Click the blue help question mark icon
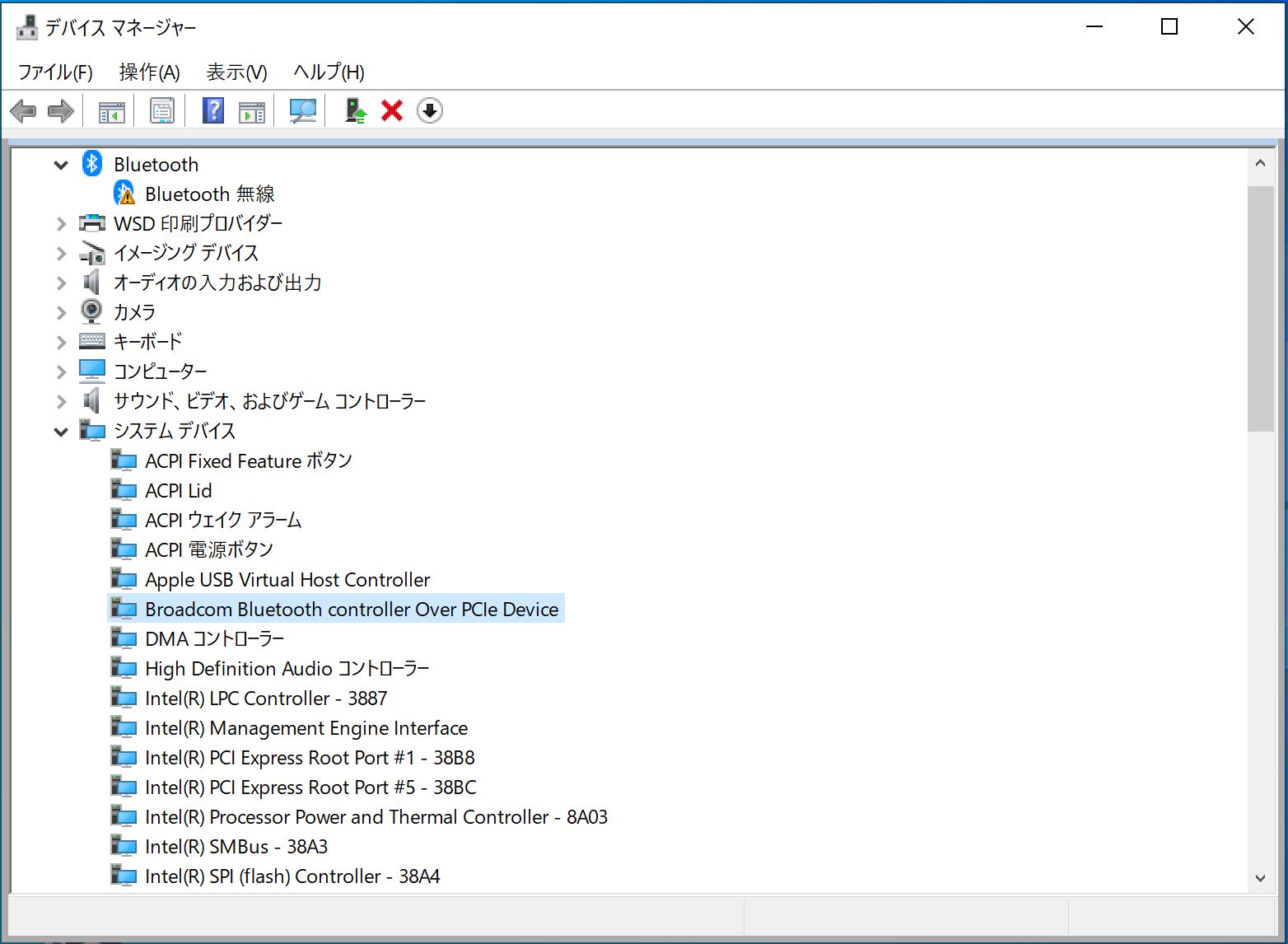The height and width of the screenshot is (944, 1288). coord(213,110)
